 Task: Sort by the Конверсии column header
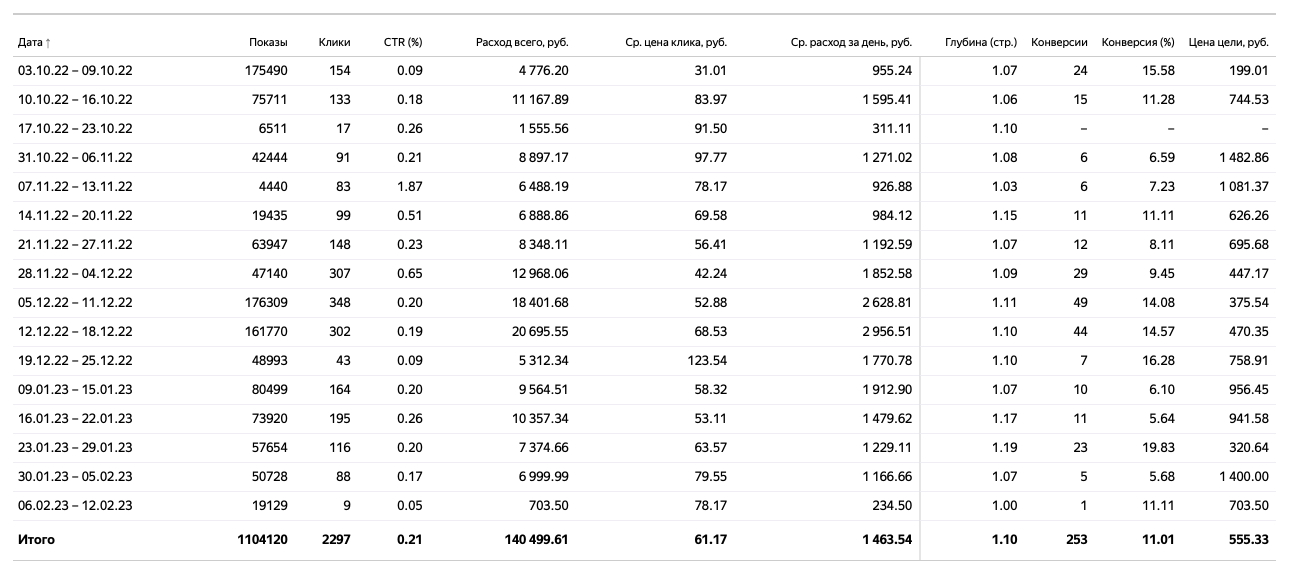(1059, 42)
